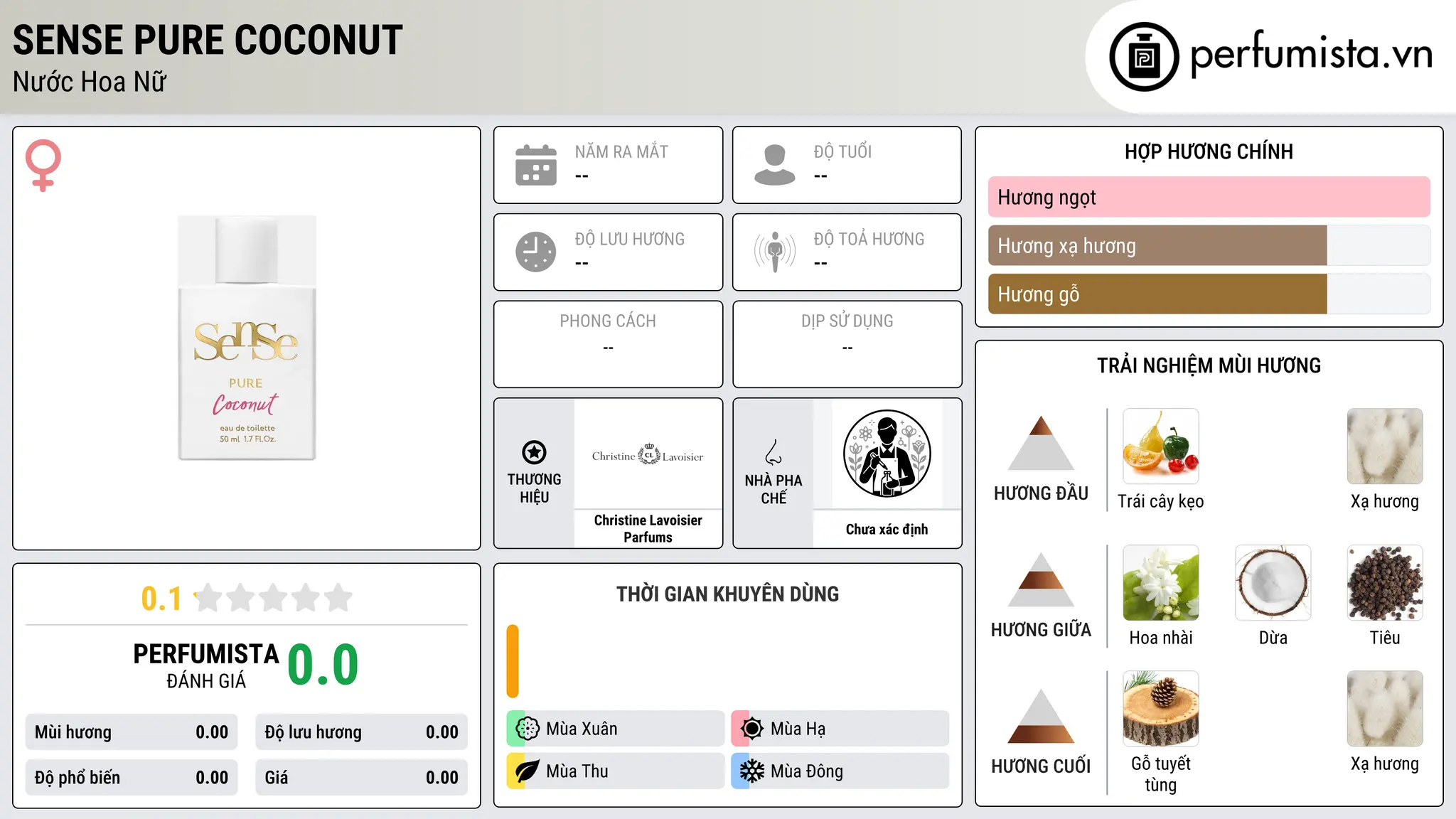Select the Tiêu pepper note image
Image resolution: width=1456 pixels, height=819 pixels.
[x=1385, y=583]
